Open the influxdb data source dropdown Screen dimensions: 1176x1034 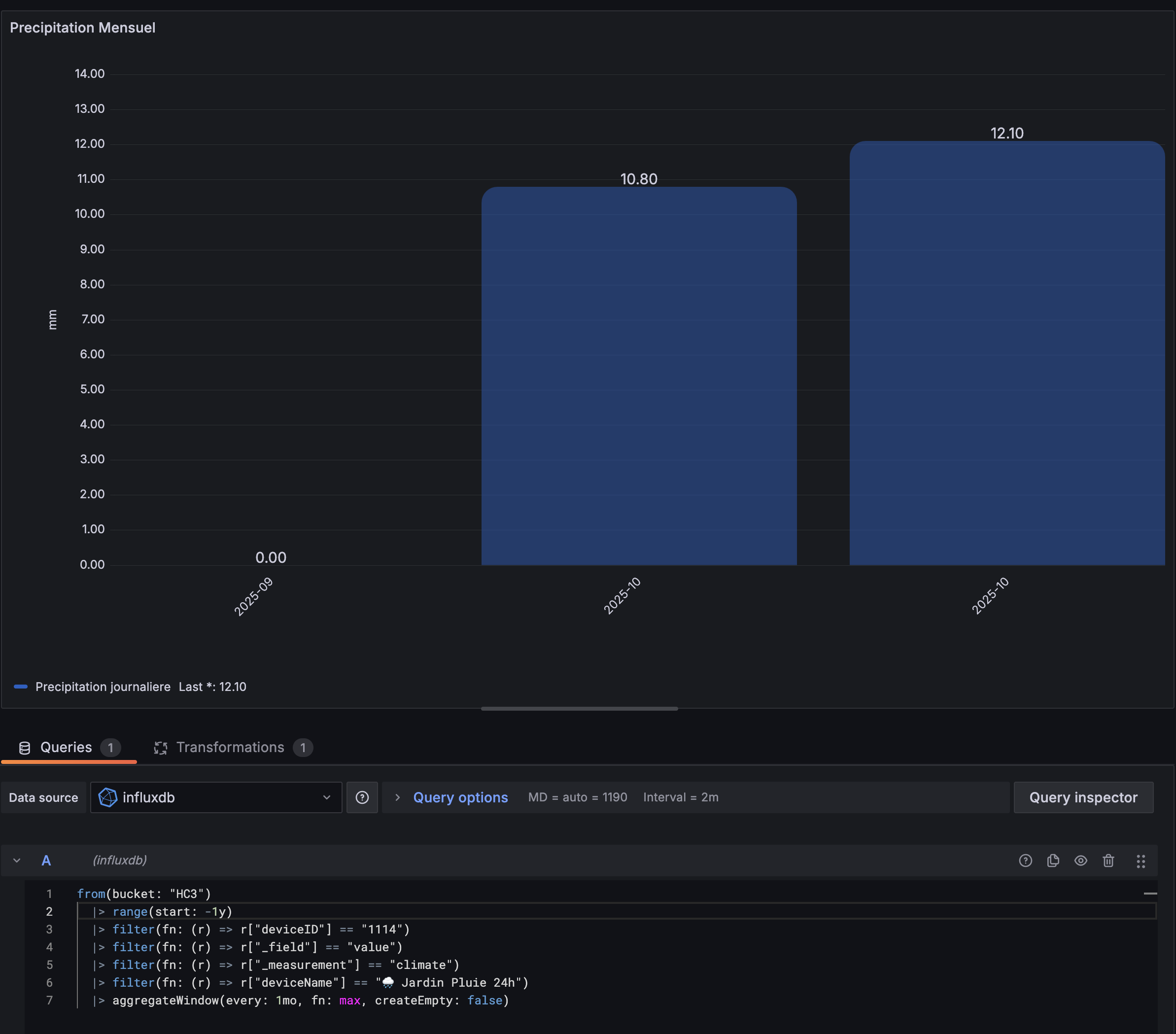[216, 797]
